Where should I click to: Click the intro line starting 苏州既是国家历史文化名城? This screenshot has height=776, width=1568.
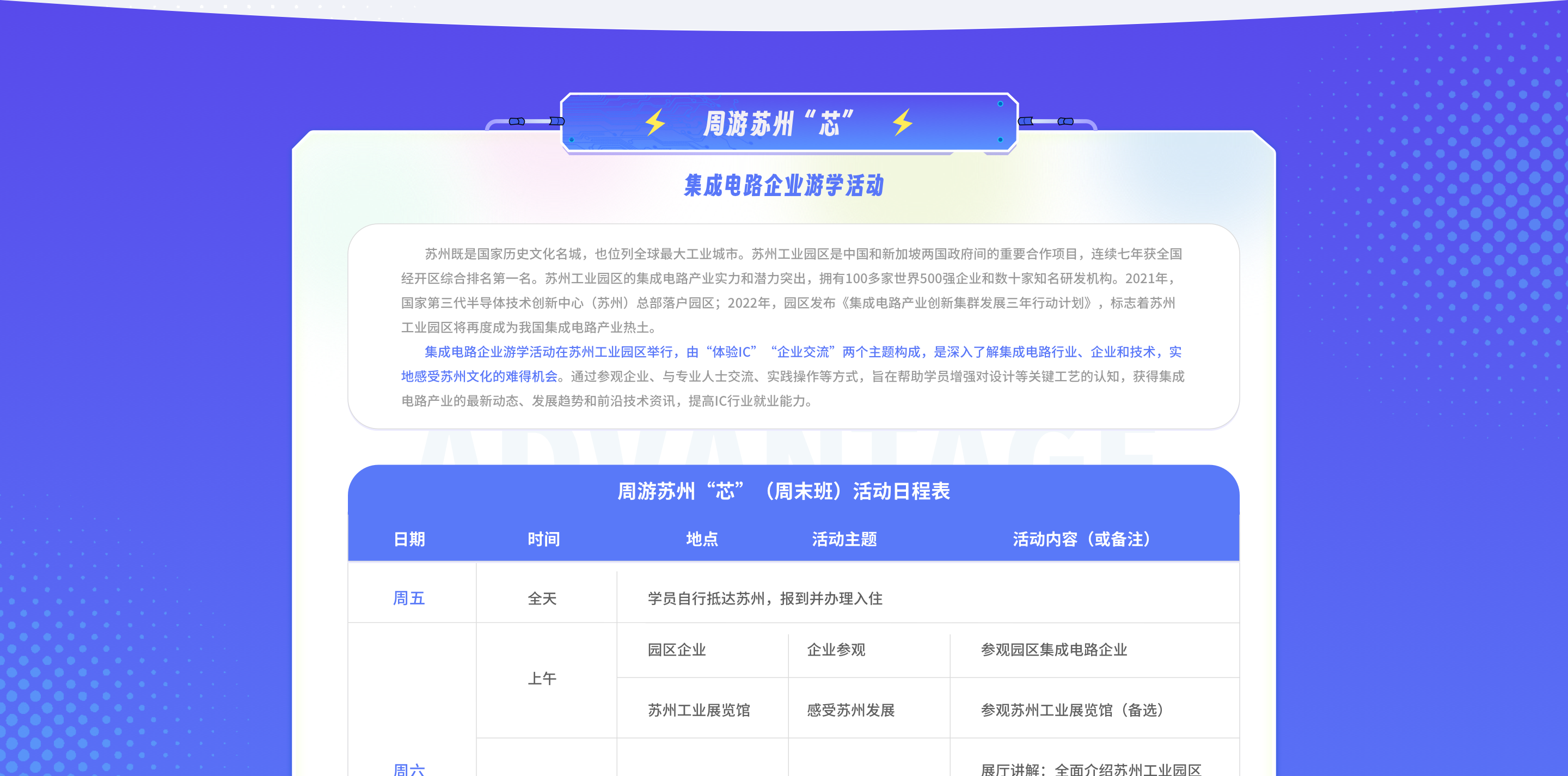[x=803, y=254]
